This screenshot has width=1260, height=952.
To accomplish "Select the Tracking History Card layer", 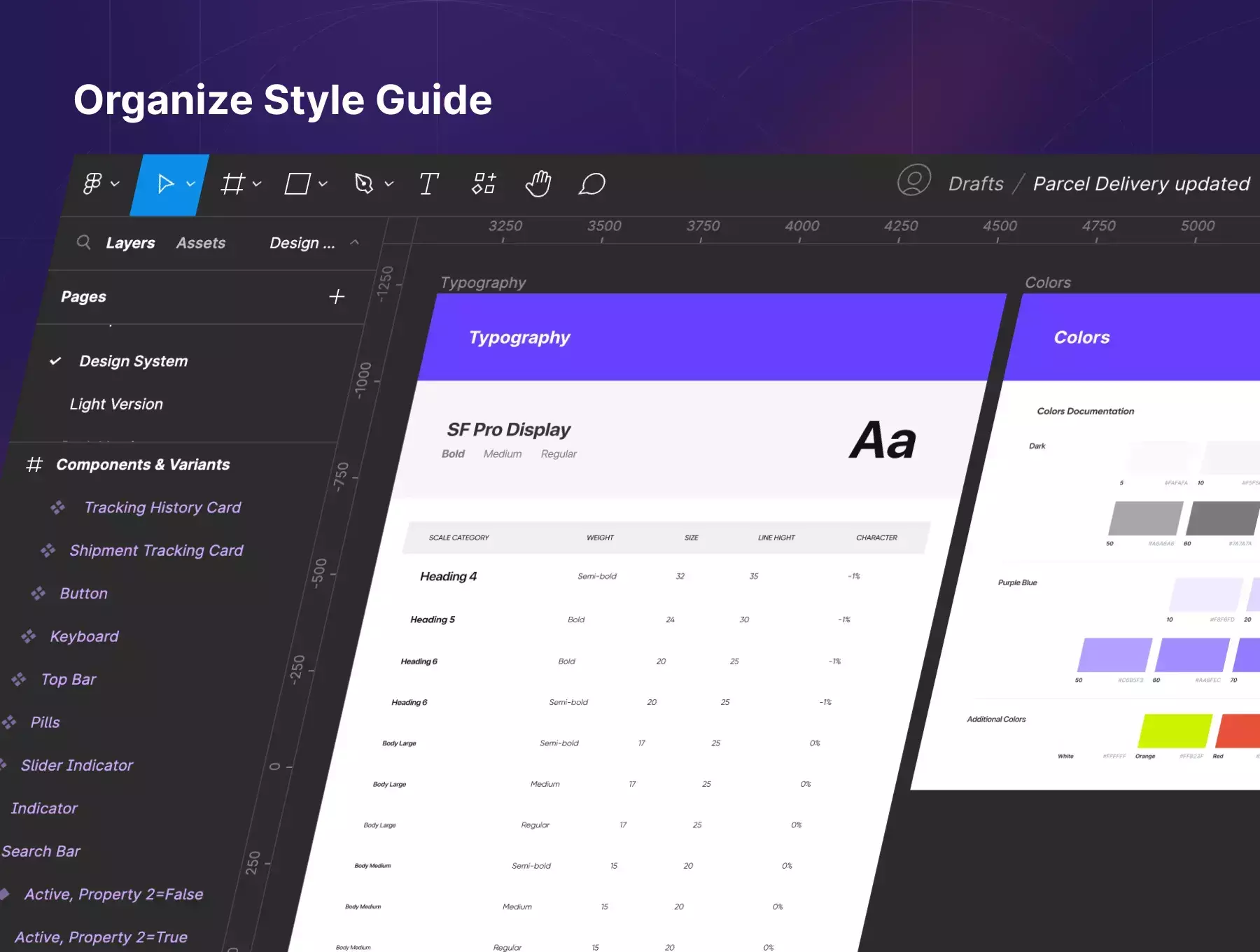I will 162,507.
